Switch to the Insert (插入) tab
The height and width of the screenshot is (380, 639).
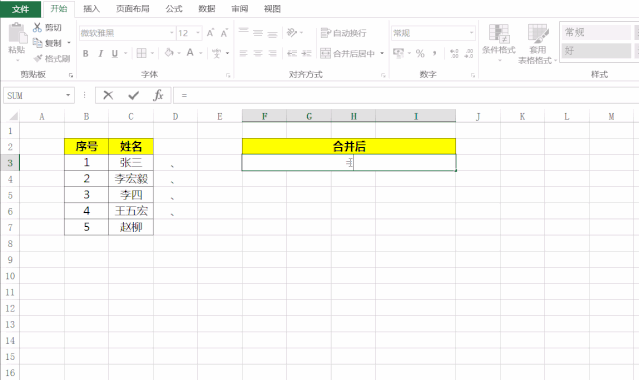click(x=91, y=9)
